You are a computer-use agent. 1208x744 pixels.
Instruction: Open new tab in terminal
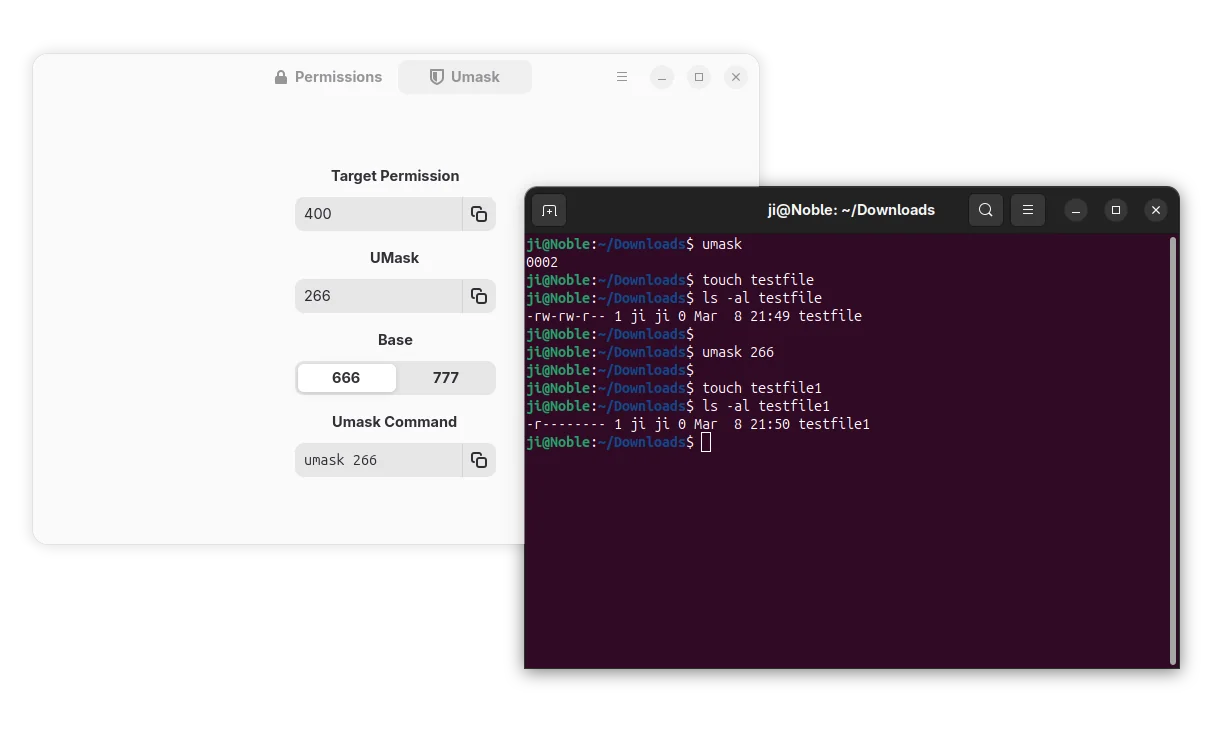tap(549, 210)
